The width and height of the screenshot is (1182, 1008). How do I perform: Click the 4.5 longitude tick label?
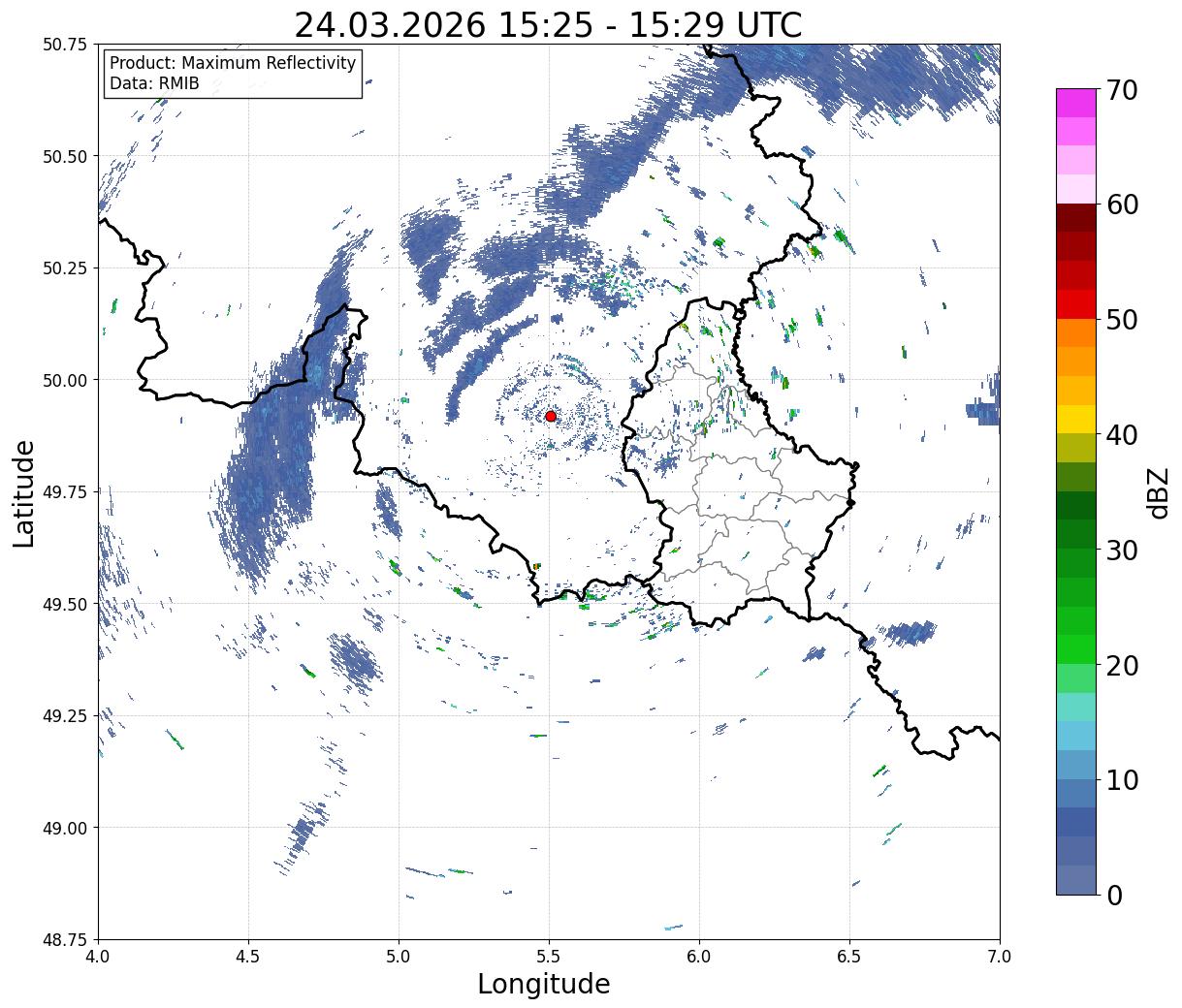point(248,957)
